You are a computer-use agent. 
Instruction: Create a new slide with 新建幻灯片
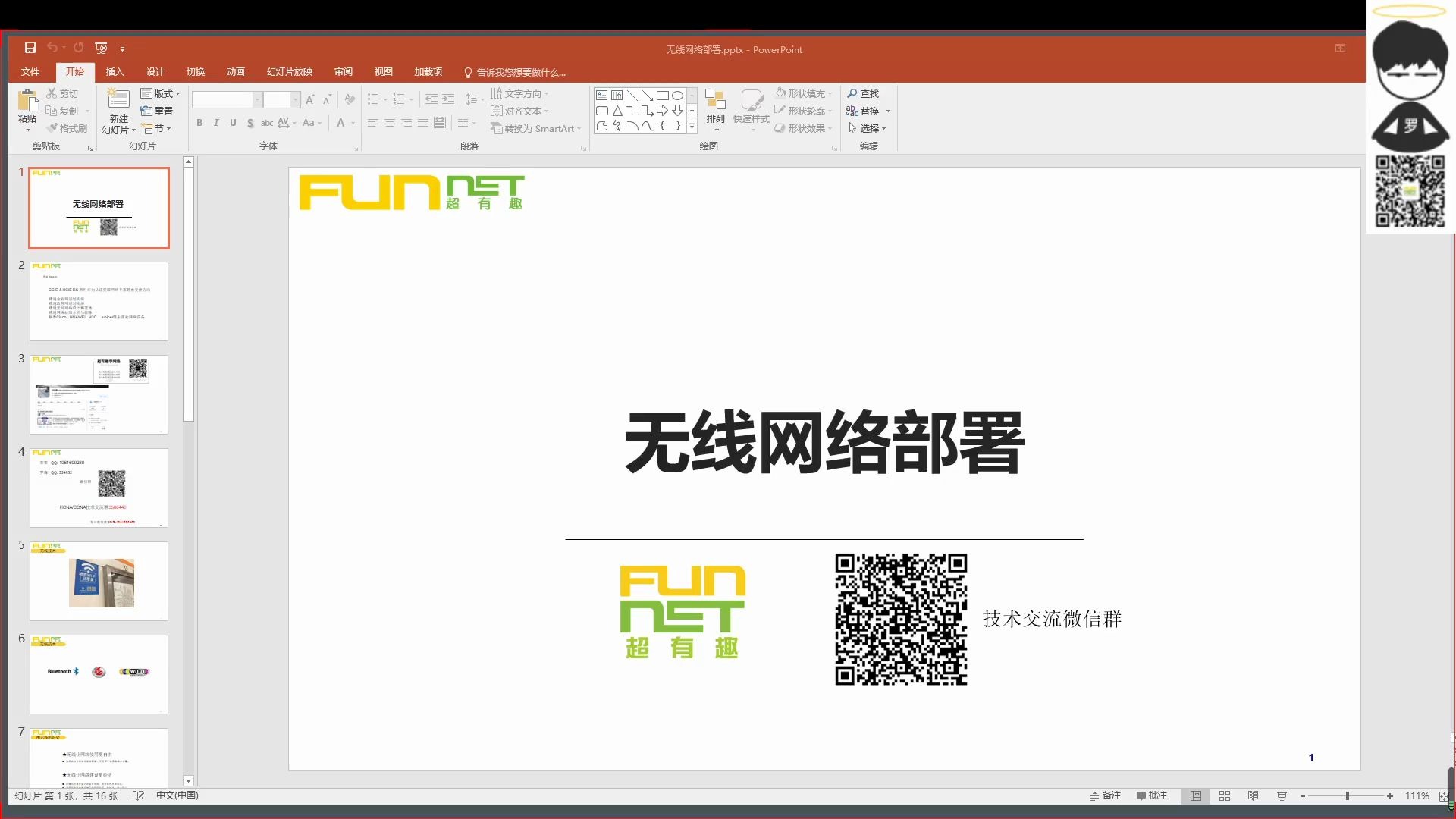point(117,111)
